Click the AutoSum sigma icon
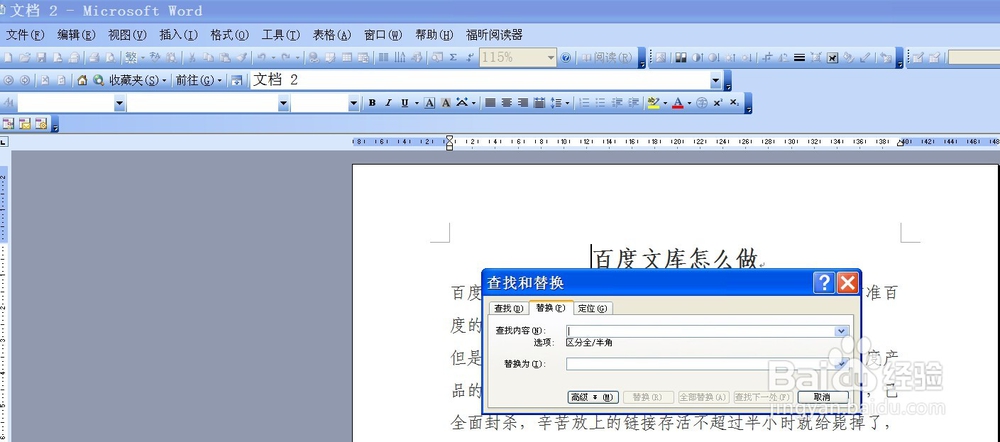 453,57
